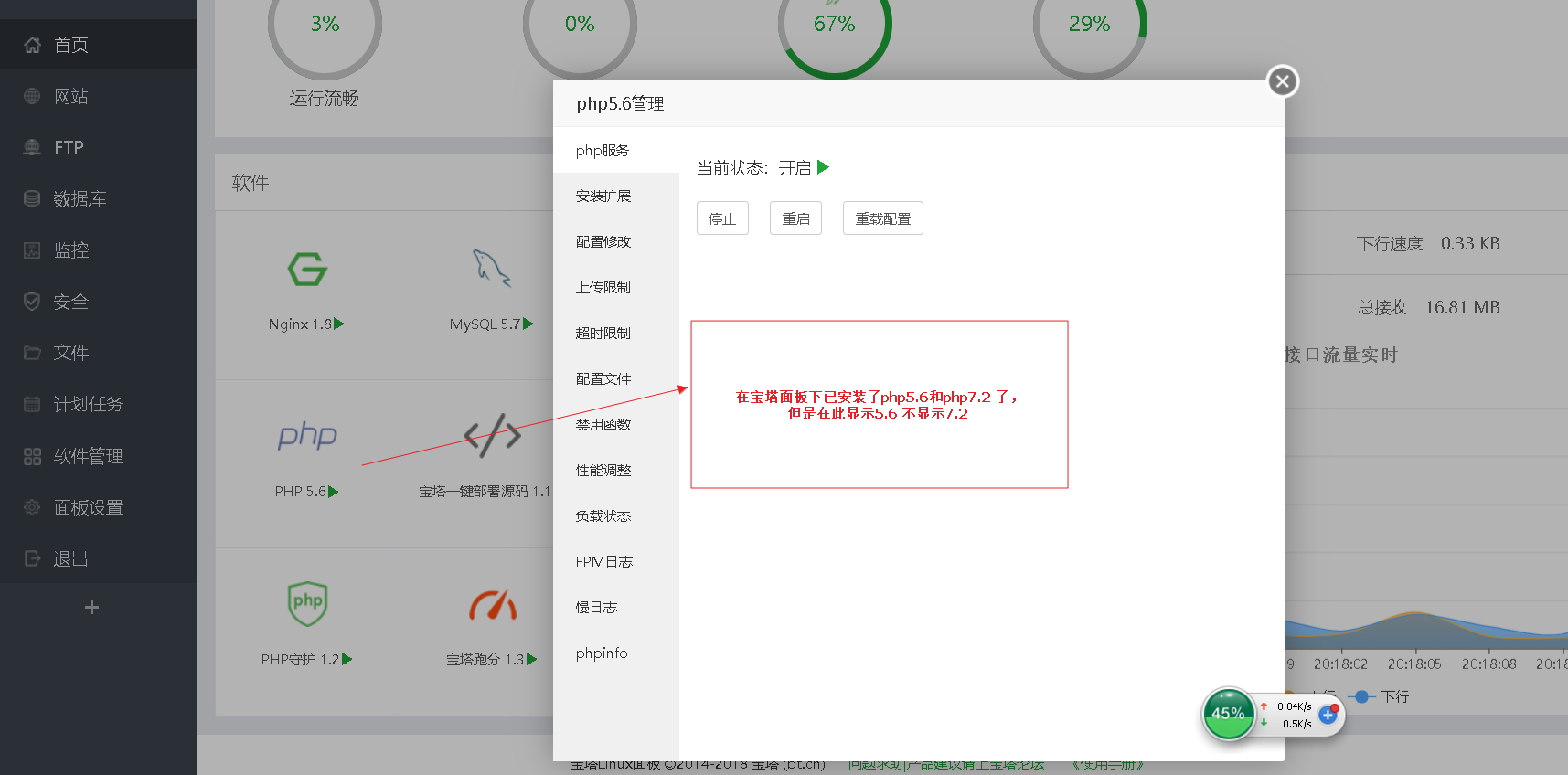Open the 性能调整 tab

click(x=616, y=471)
